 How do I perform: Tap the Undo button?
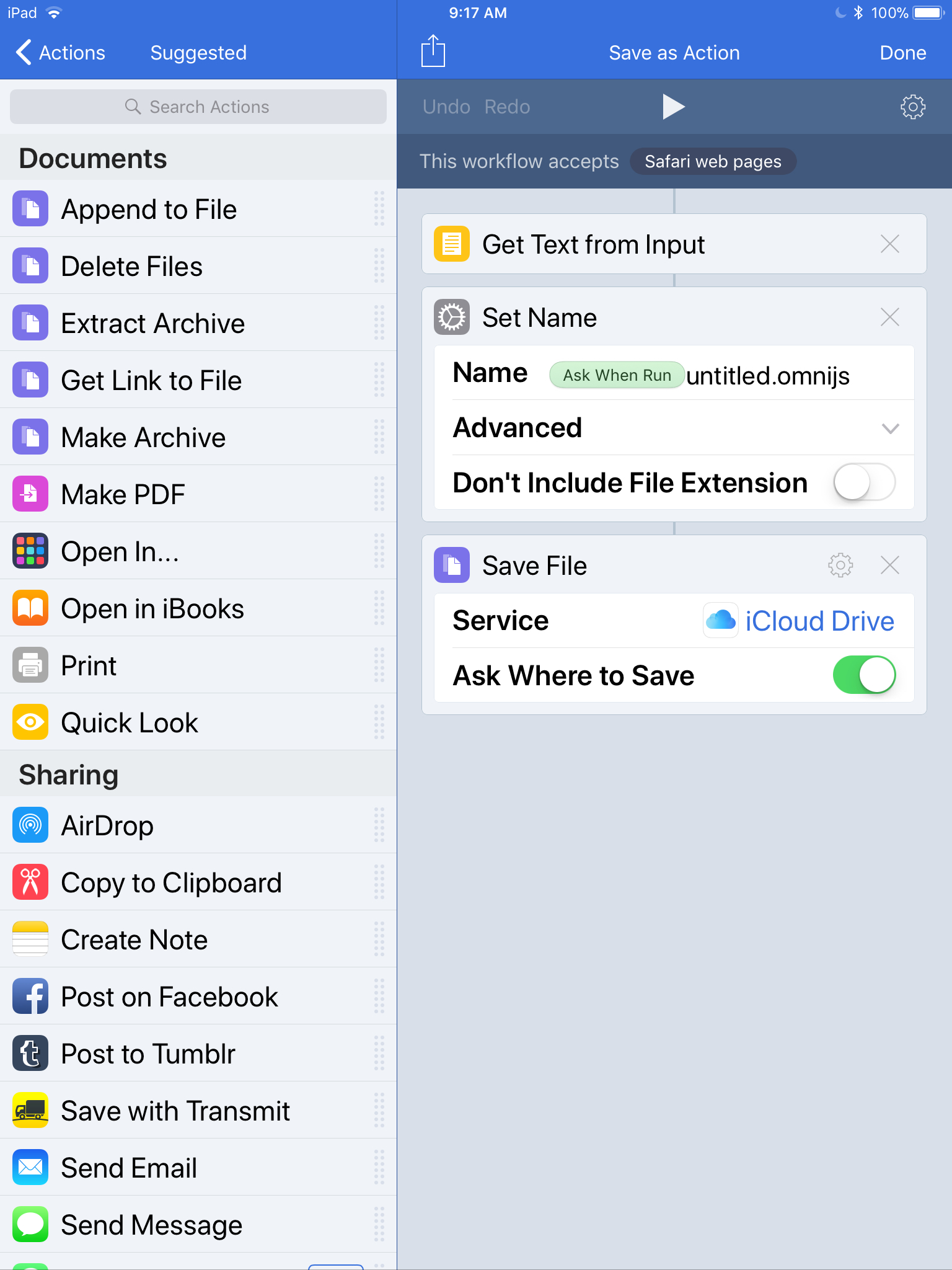(x=446, y=107)
